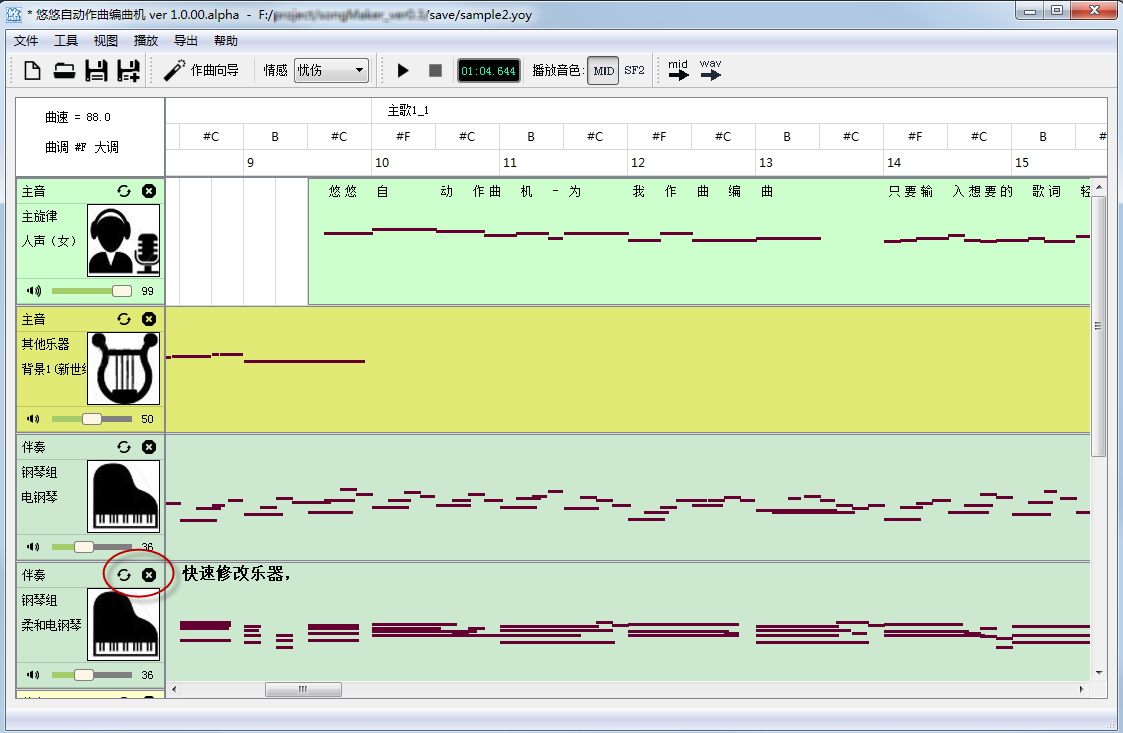Delete the 电钢琴 accompaniment track
Viewport: 1123px width, 733px height.
click(149, 447)
